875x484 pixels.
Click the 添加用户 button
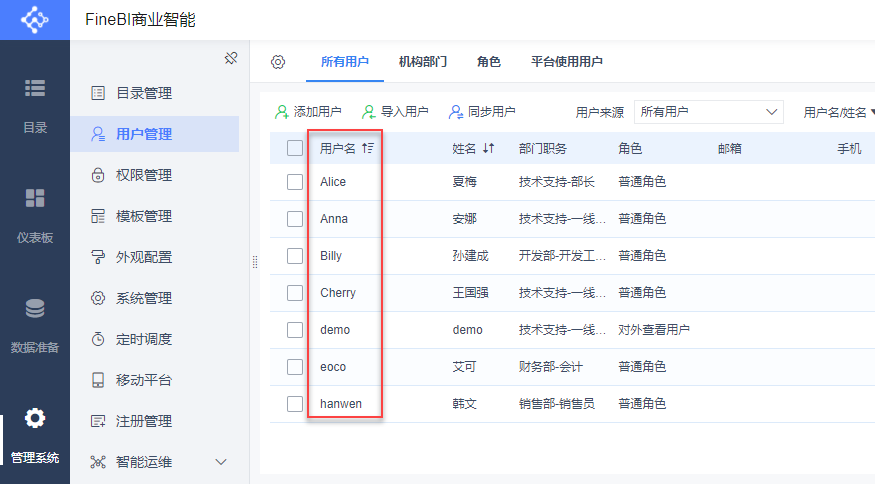(308, 112)
